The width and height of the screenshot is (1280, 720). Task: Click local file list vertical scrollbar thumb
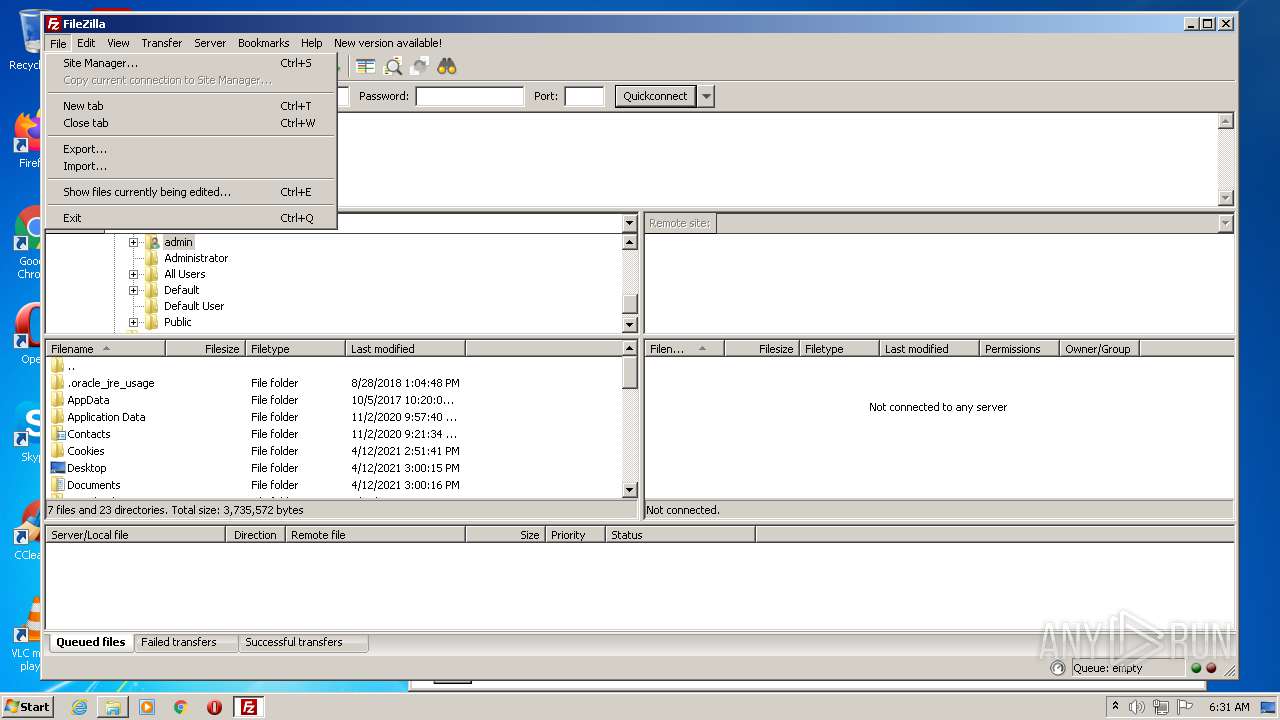coord(630,372)
